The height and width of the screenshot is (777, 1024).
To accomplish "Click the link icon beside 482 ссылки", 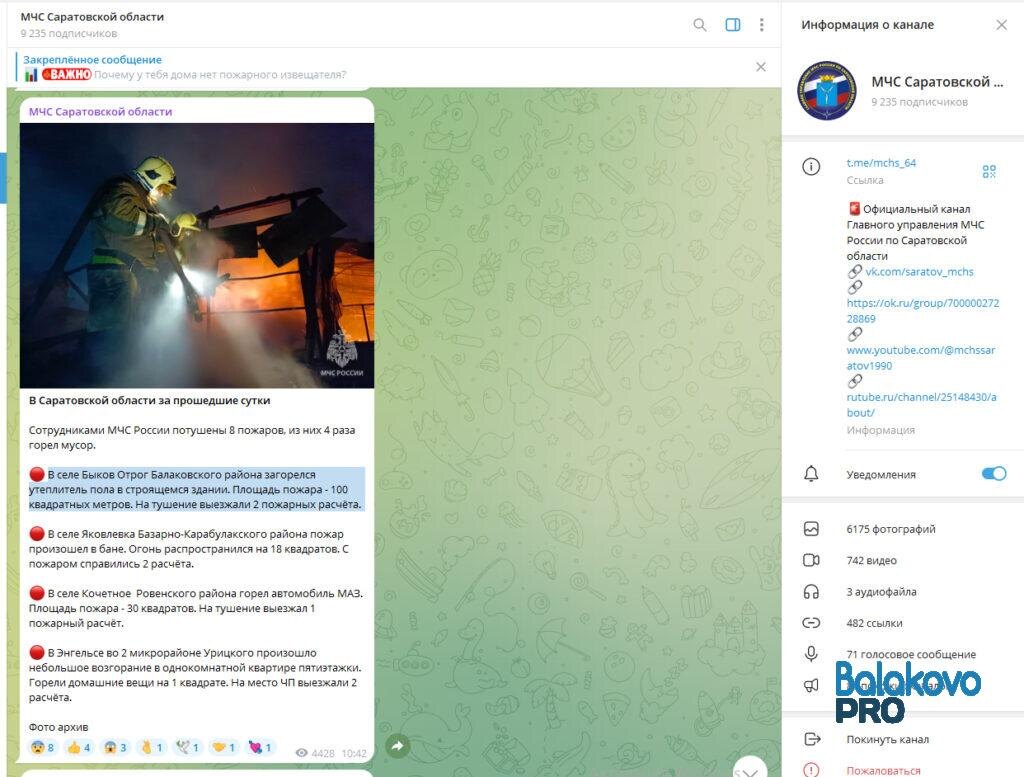I will tap(811, 623).
